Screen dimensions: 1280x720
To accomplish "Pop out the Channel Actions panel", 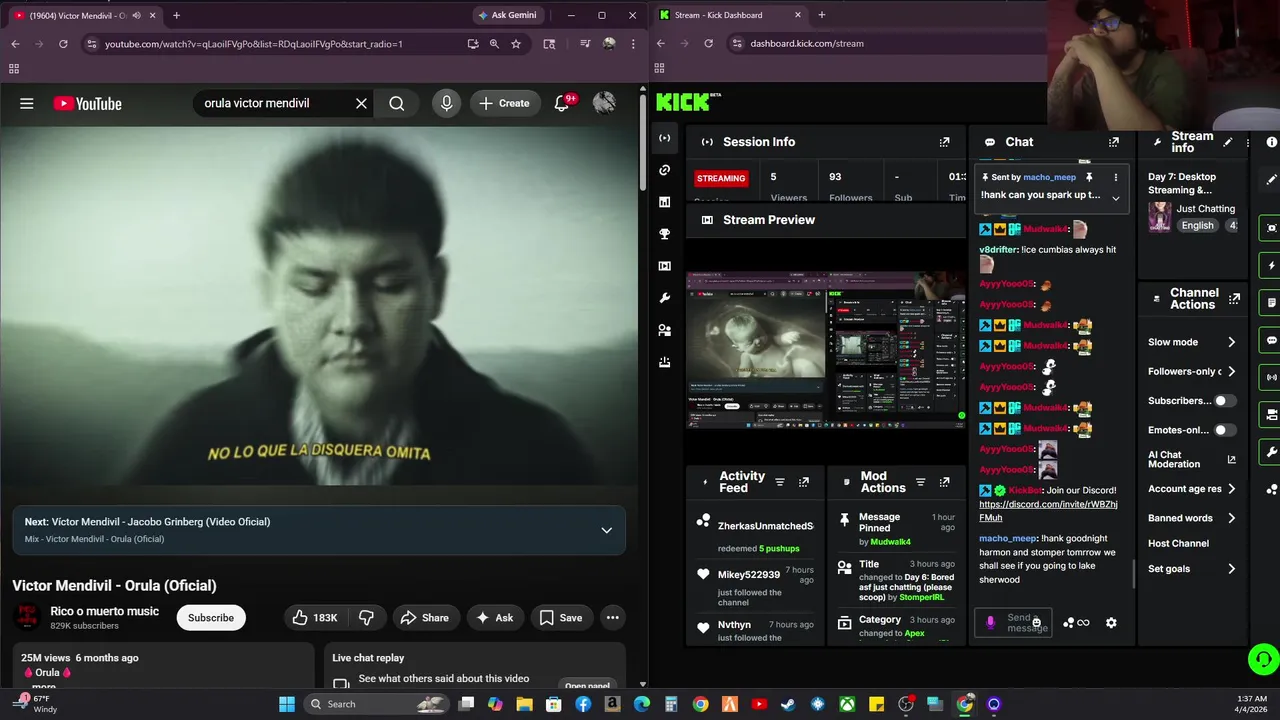I will [x=1235, y=299].
